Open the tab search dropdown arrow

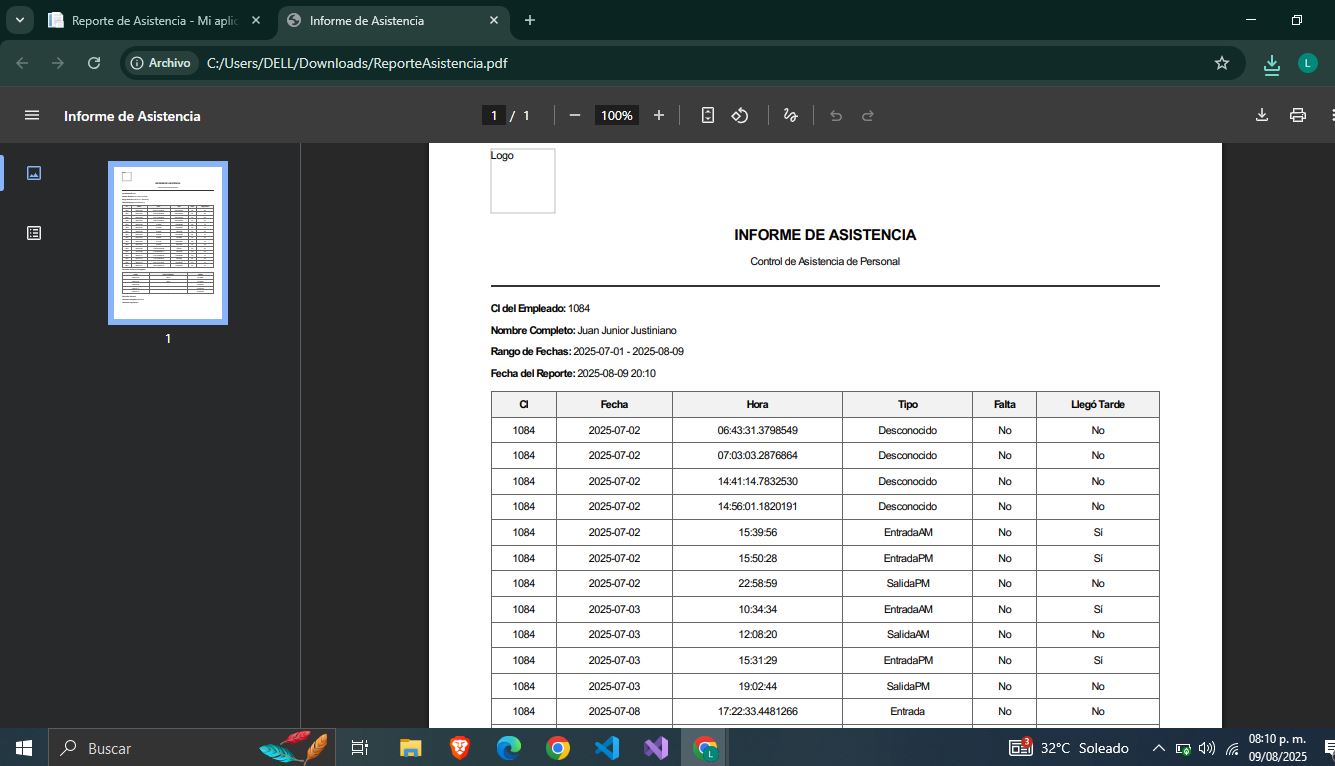coord(19,20)
